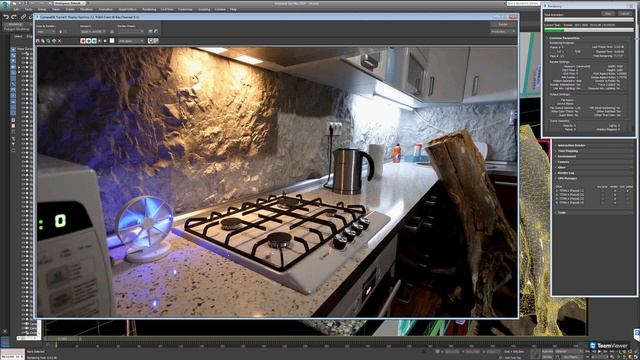Click Go to End playback control
Viewport: 640px width, 360px height.
tap(612, 351)
